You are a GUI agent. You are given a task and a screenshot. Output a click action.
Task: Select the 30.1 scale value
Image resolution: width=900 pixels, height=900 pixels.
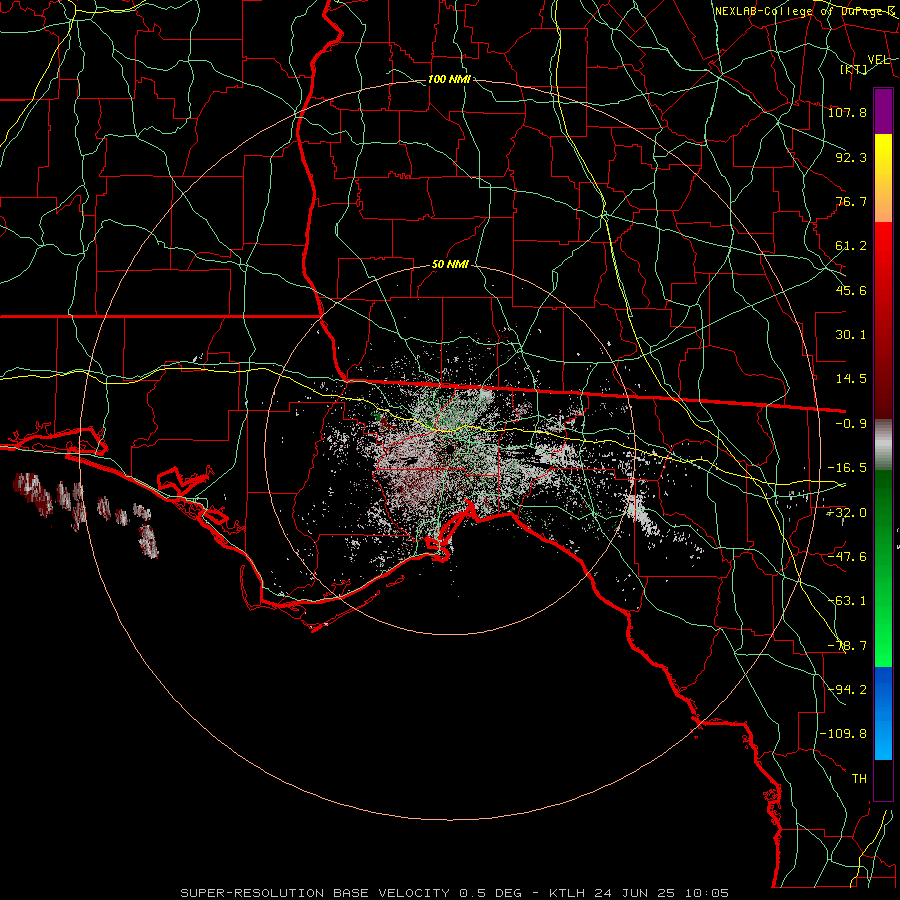tap(851, 335)
